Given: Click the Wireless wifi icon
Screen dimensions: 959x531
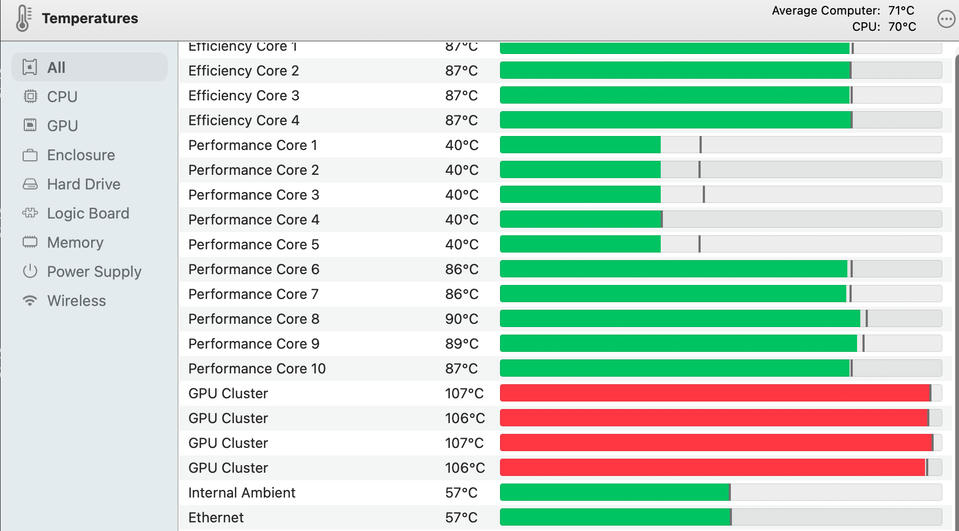Looking at the screenshot, I should tap(30, 300).
